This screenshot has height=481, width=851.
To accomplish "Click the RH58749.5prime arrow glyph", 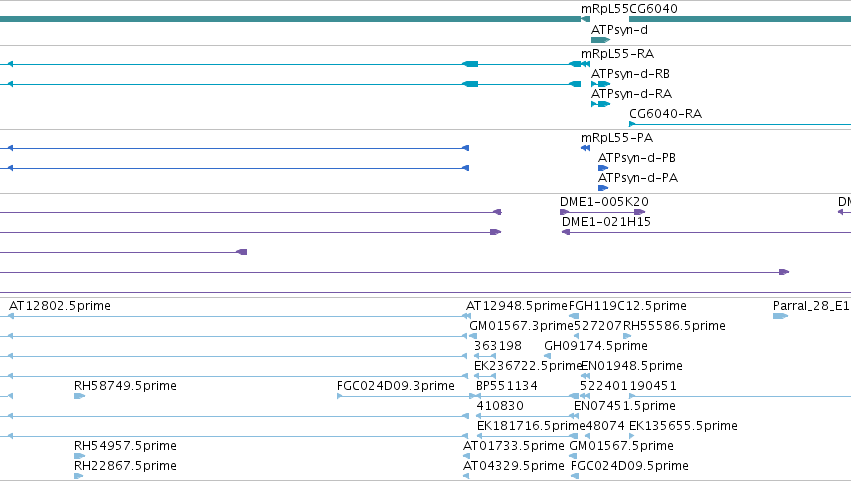I will tap(79, 396).
